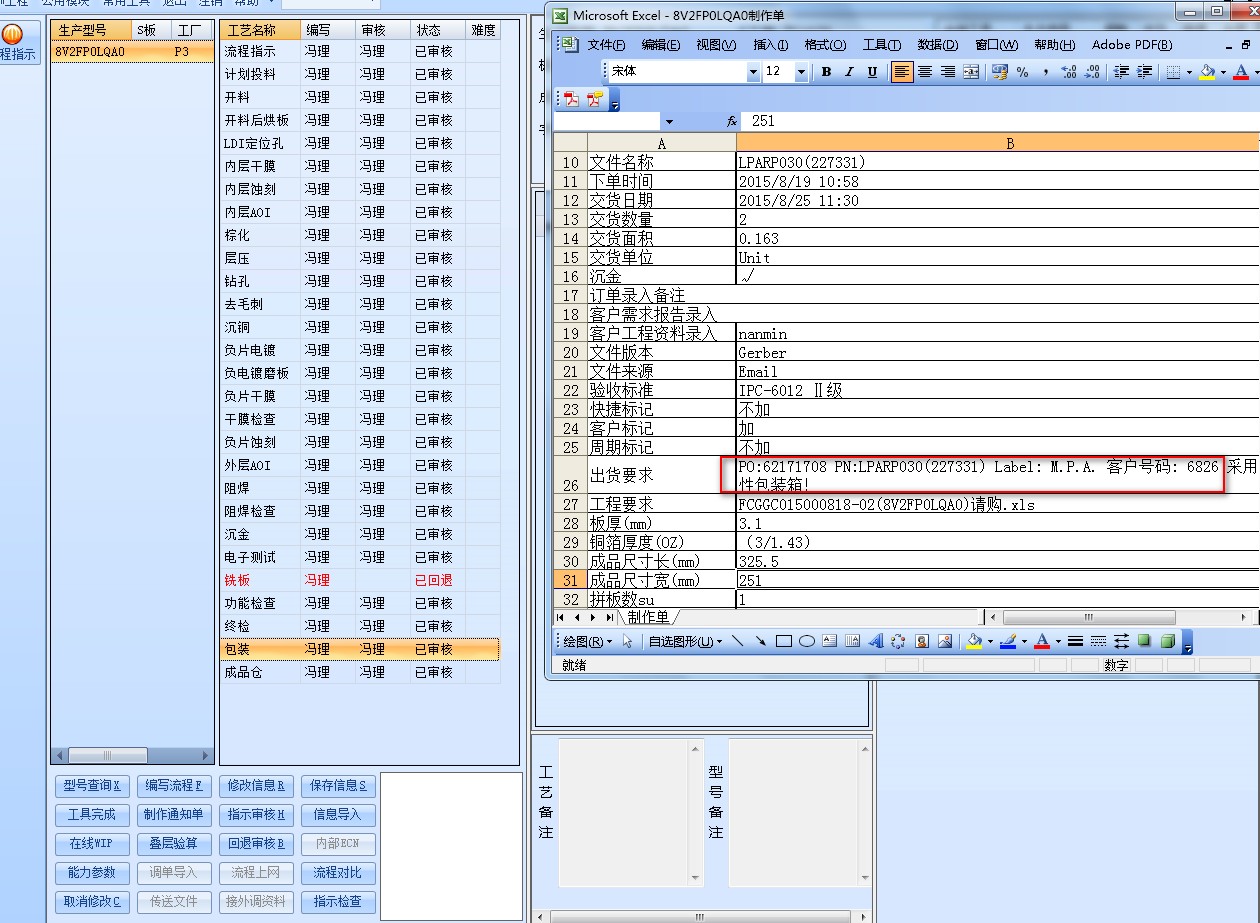The width and height of the screenshot is (1260, 923).
Task: Open borders dropdown arrow in toolbar
Action: tap(1189, 72)
